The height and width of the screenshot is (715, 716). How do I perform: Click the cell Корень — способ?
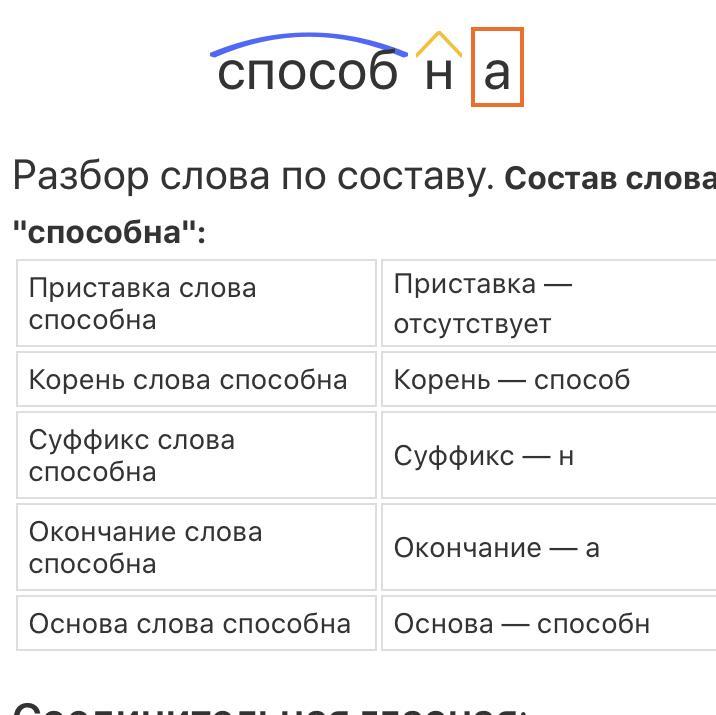[548, 379]
